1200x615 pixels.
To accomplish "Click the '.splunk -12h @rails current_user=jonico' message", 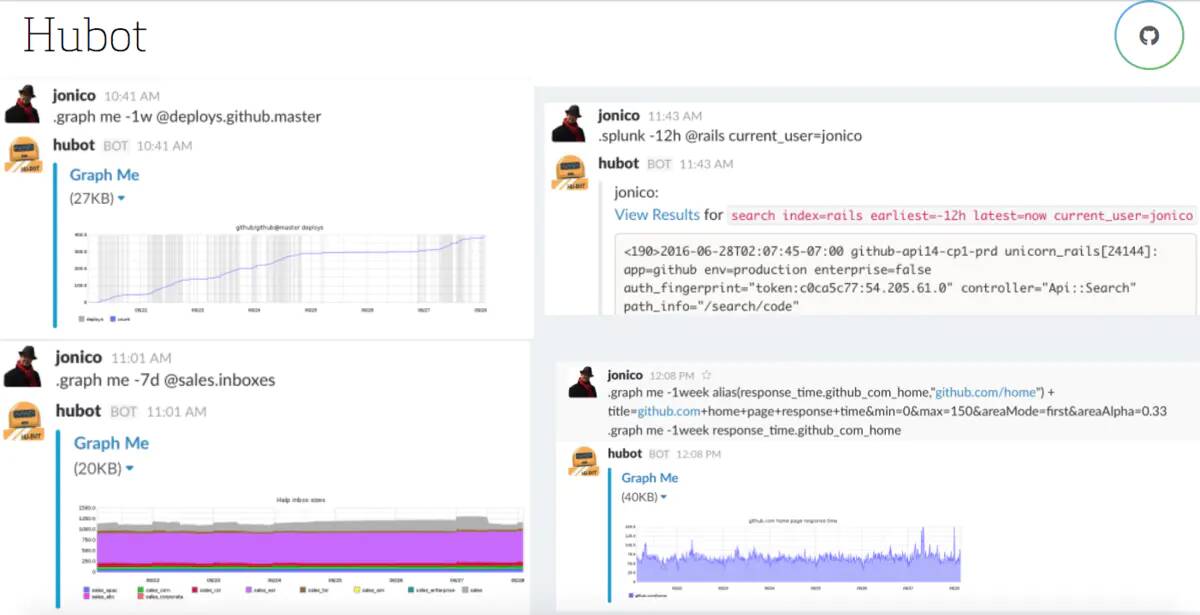I will click(x=730, y=136).
